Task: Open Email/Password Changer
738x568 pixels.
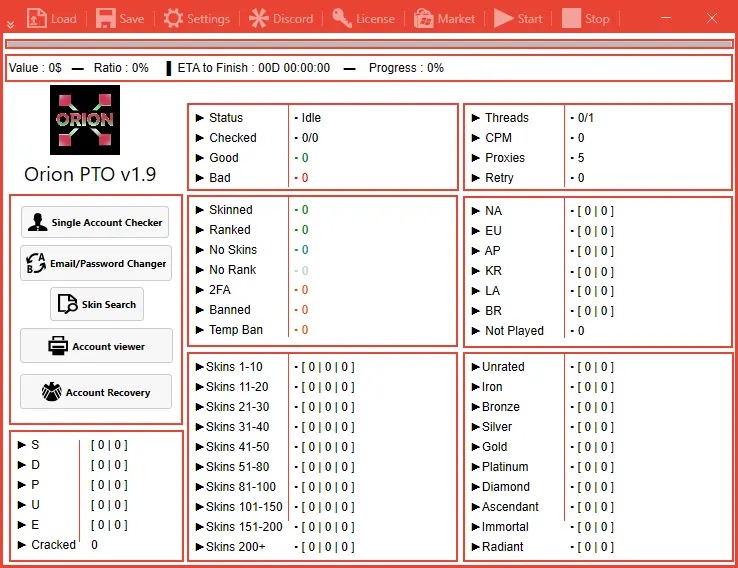Action: [96, 263]
